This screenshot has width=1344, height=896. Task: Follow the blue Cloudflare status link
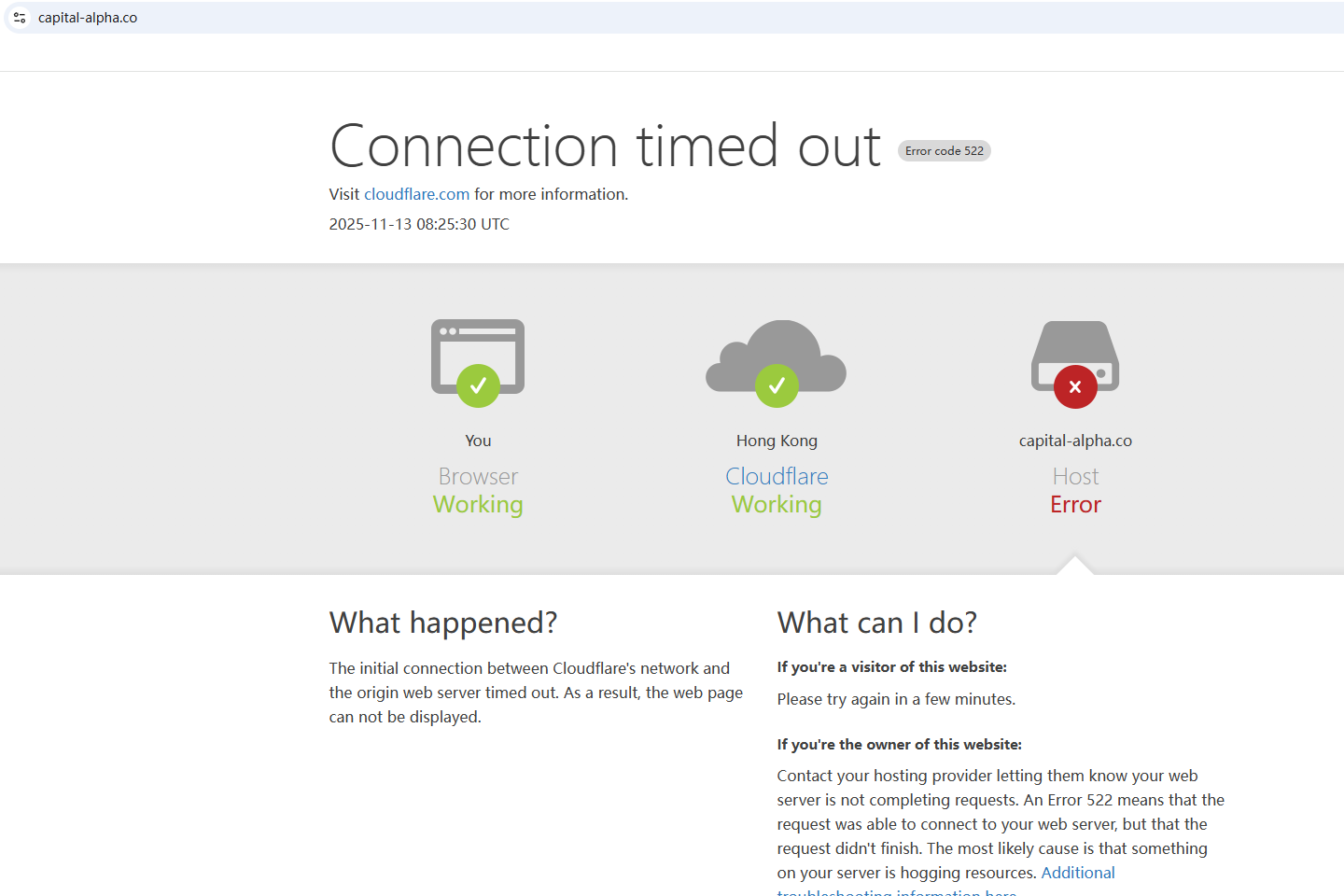[777, 476]
